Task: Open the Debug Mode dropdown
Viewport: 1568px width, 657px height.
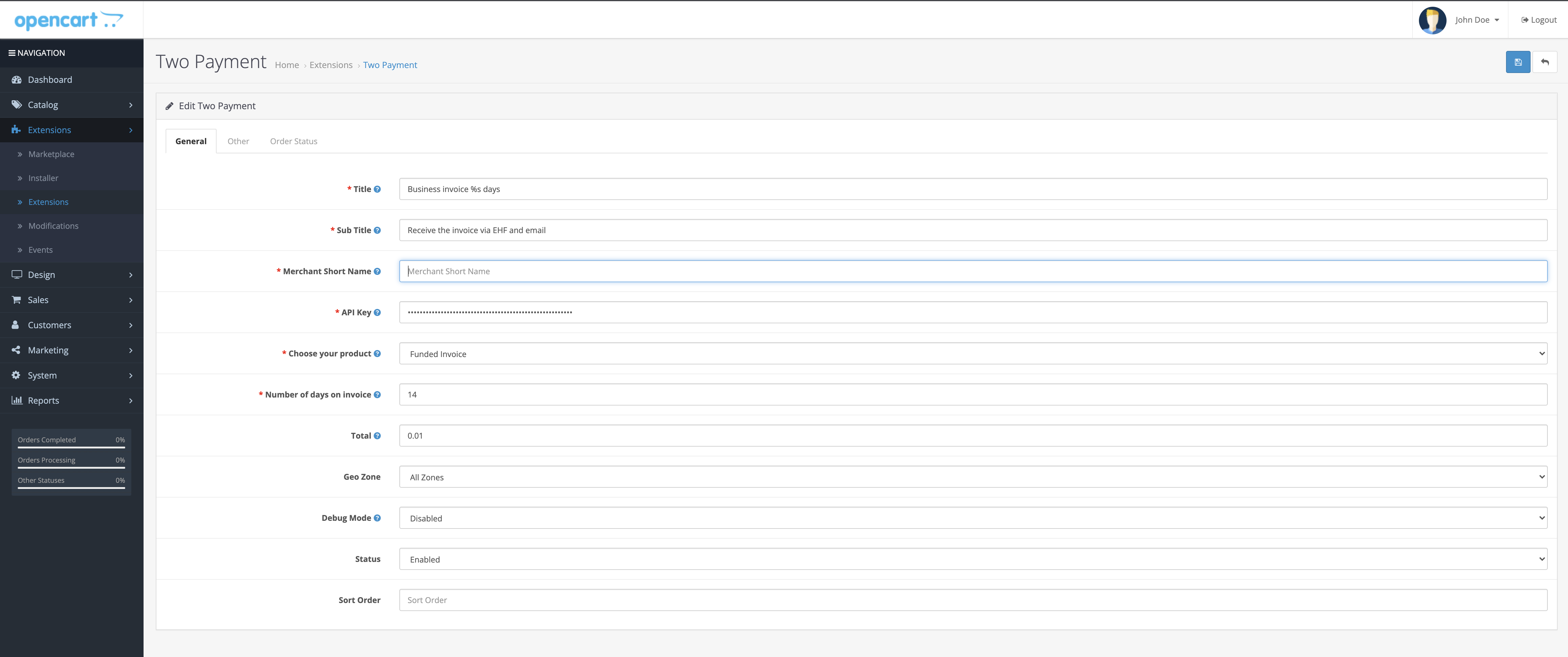Action: (x=973, y=518)
